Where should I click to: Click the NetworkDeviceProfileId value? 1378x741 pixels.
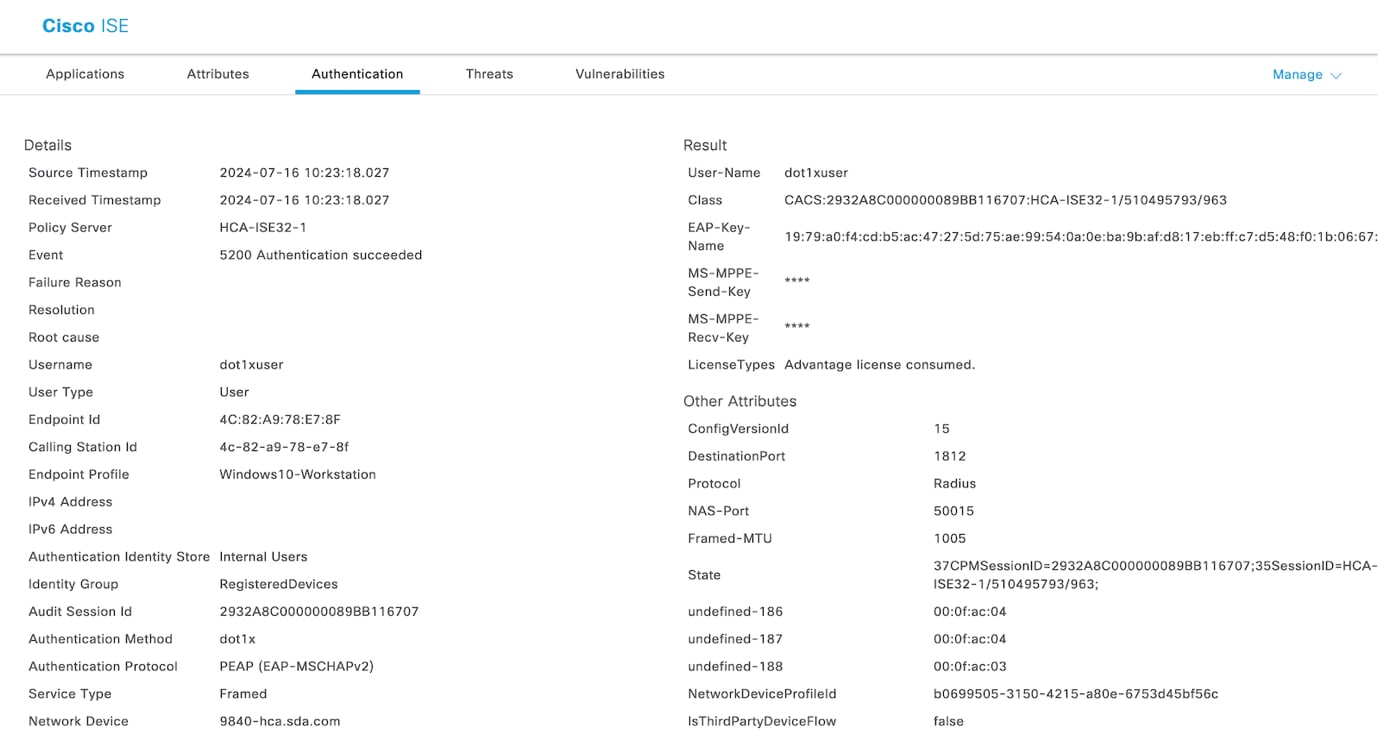click(1076, 694)
